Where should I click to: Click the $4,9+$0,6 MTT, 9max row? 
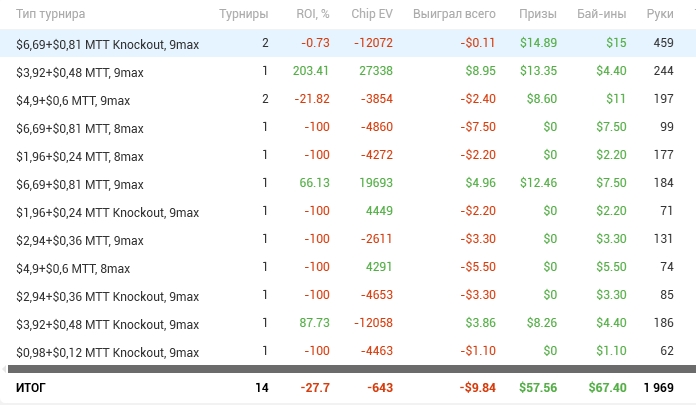click(73, 100)
